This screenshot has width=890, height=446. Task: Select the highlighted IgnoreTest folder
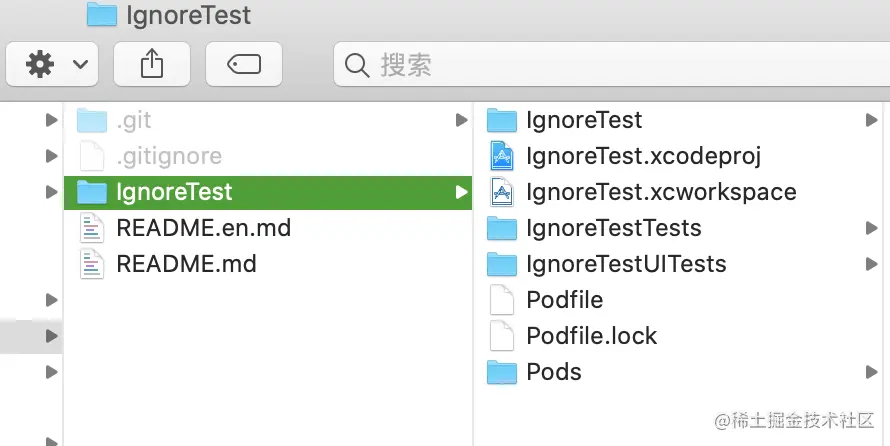(174, 192)
